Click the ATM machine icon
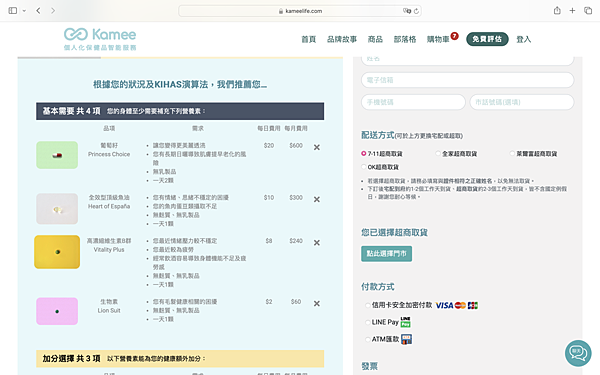This screenshot has width=600, height=375. [406, 339]
